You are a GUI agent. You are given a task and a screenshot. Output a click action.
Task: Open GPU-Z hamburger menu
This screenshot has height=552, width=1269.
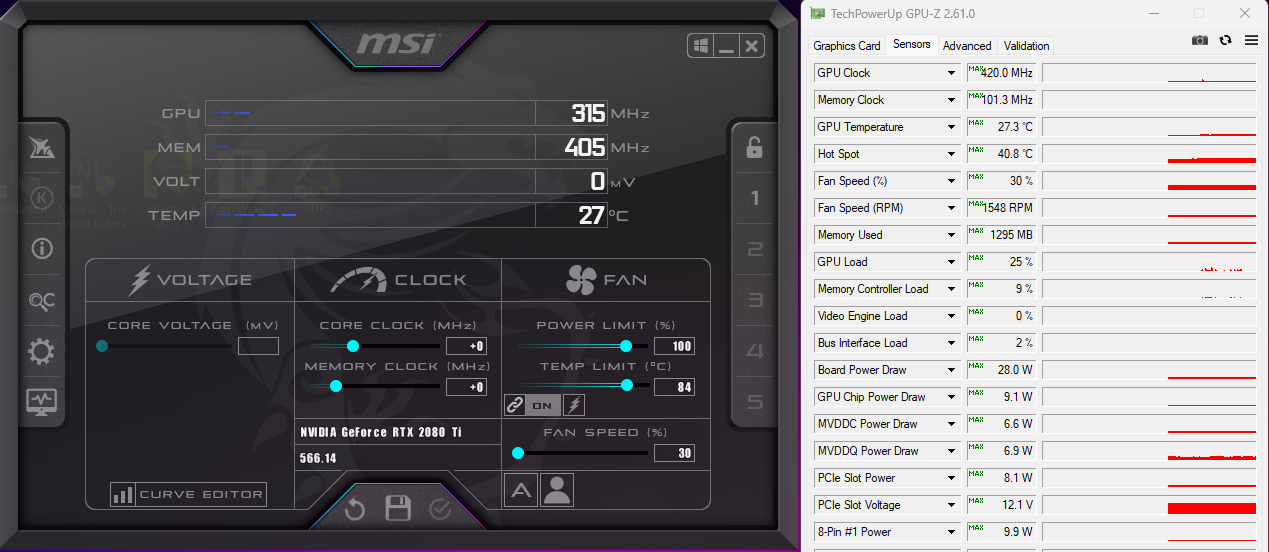(1252, 40)
